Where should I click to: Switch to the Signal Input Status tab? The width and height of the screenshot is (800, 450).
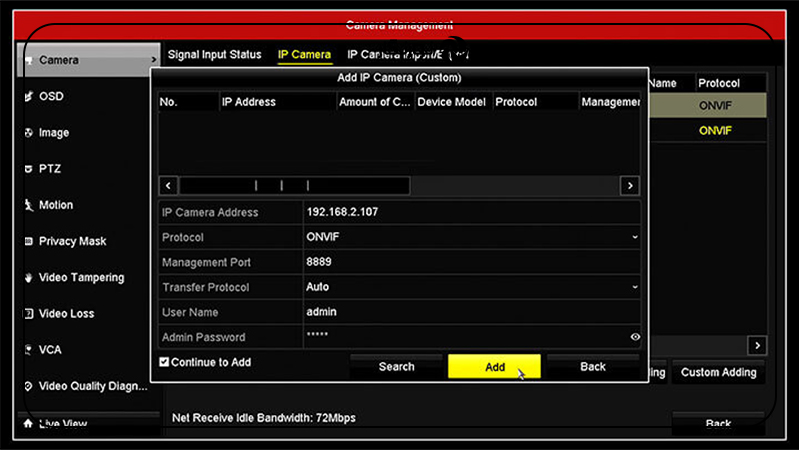[x=214, y=55]
